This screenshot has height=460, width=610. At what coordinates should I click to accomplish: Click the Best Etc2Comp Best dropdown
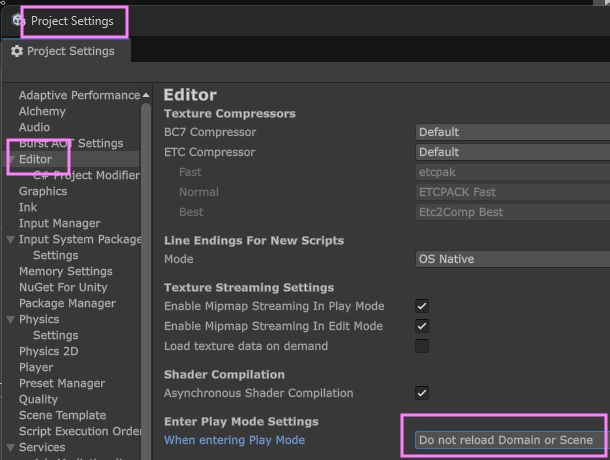(513, 212)
